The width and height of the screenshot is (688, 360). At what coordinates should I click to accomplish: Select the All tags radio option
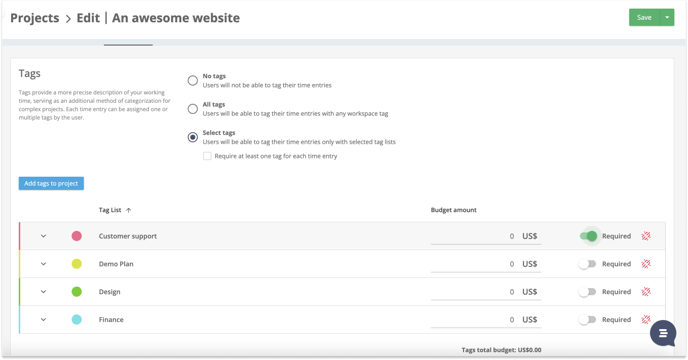[x=193, y=109]
